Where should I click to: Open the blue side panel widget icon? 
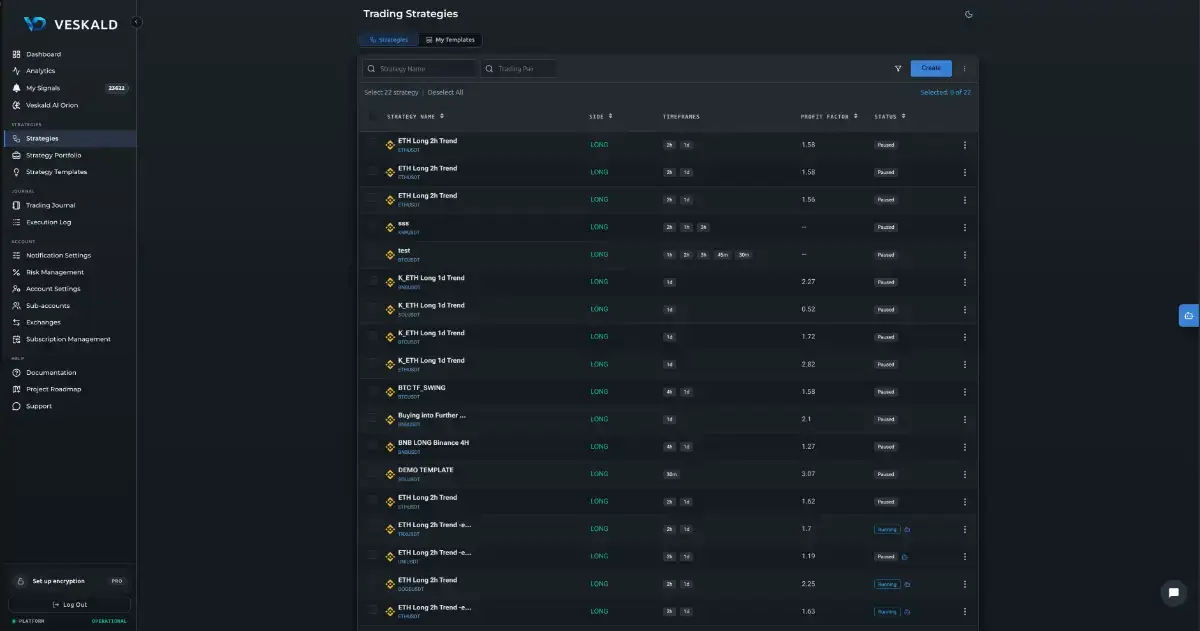point(1188,316)
